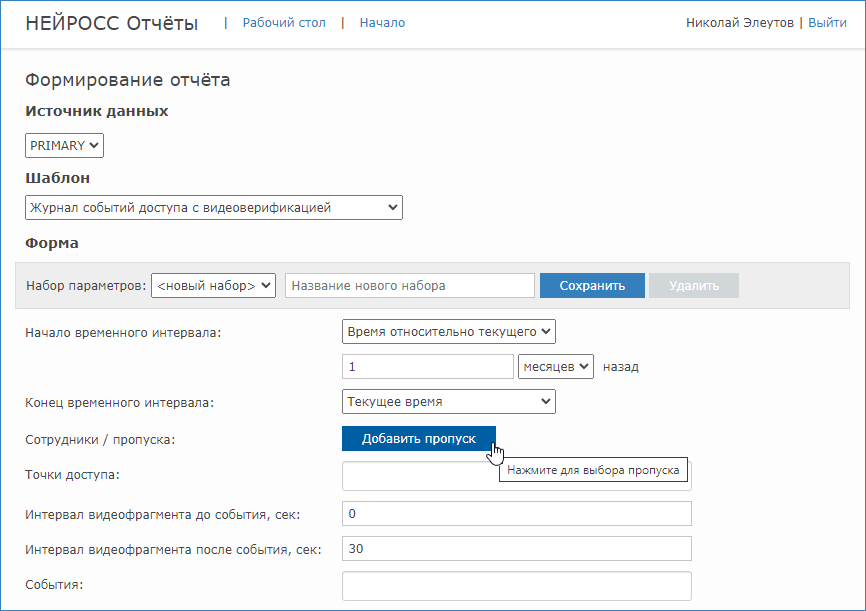
Task: Click the Название нового набора field
Action: (410, 285)
